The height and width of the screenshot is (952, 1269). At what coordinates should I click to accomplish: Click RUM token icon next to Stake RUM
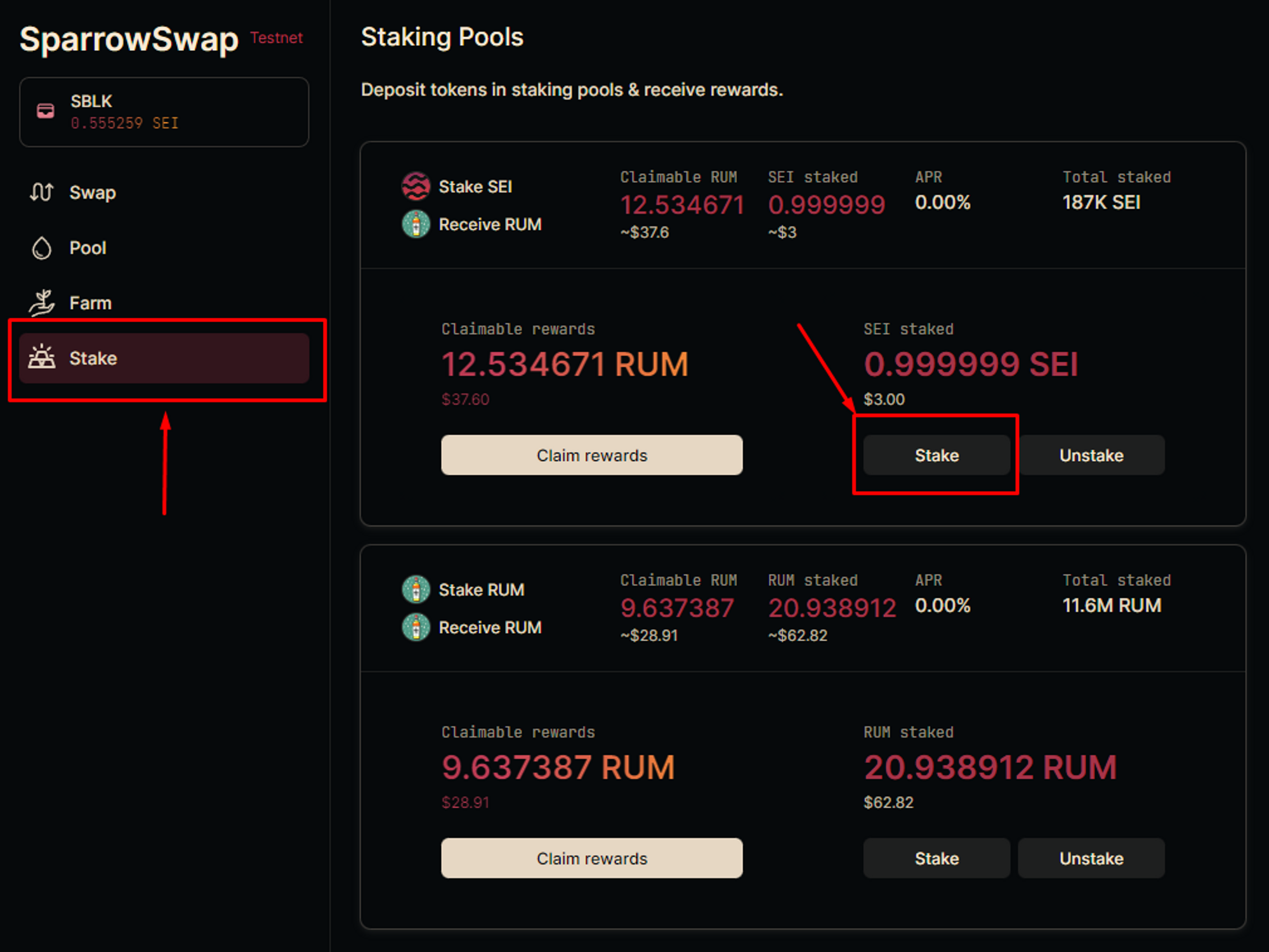[x=416, y=590]
